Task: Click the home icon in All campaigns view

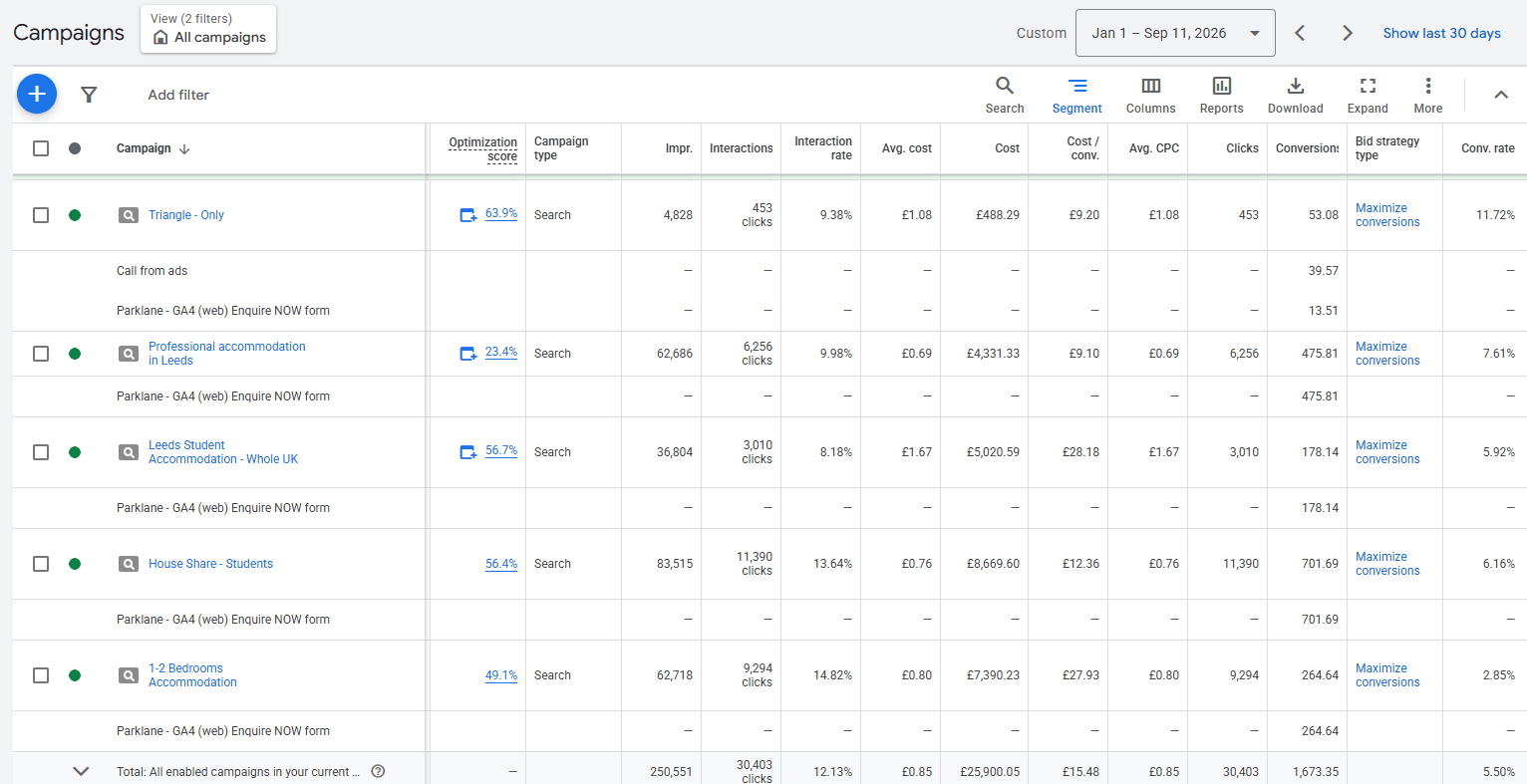Action: tap(160, 37)
